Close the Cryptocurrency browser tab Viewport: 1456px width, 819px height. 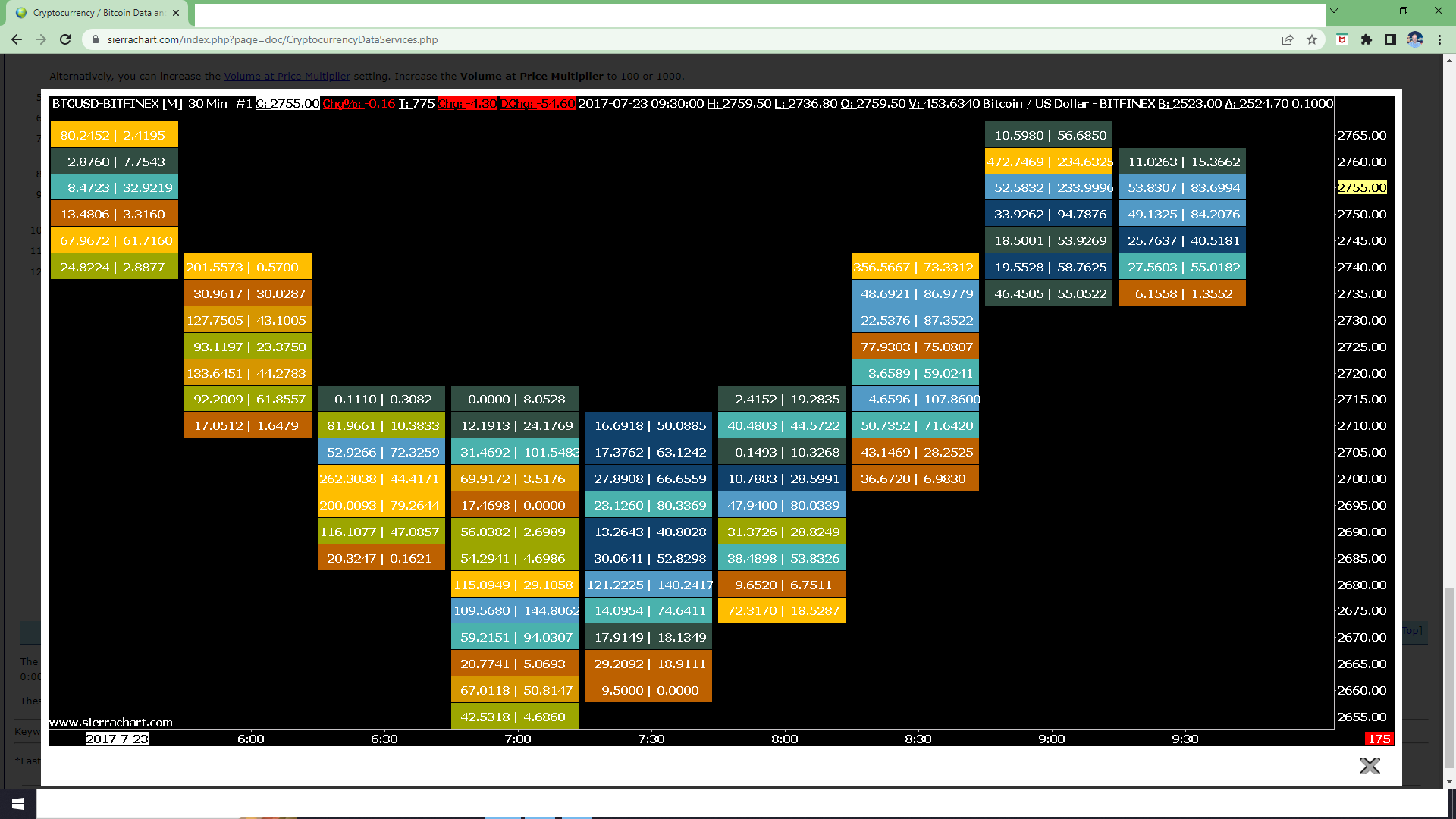(176, 13)
